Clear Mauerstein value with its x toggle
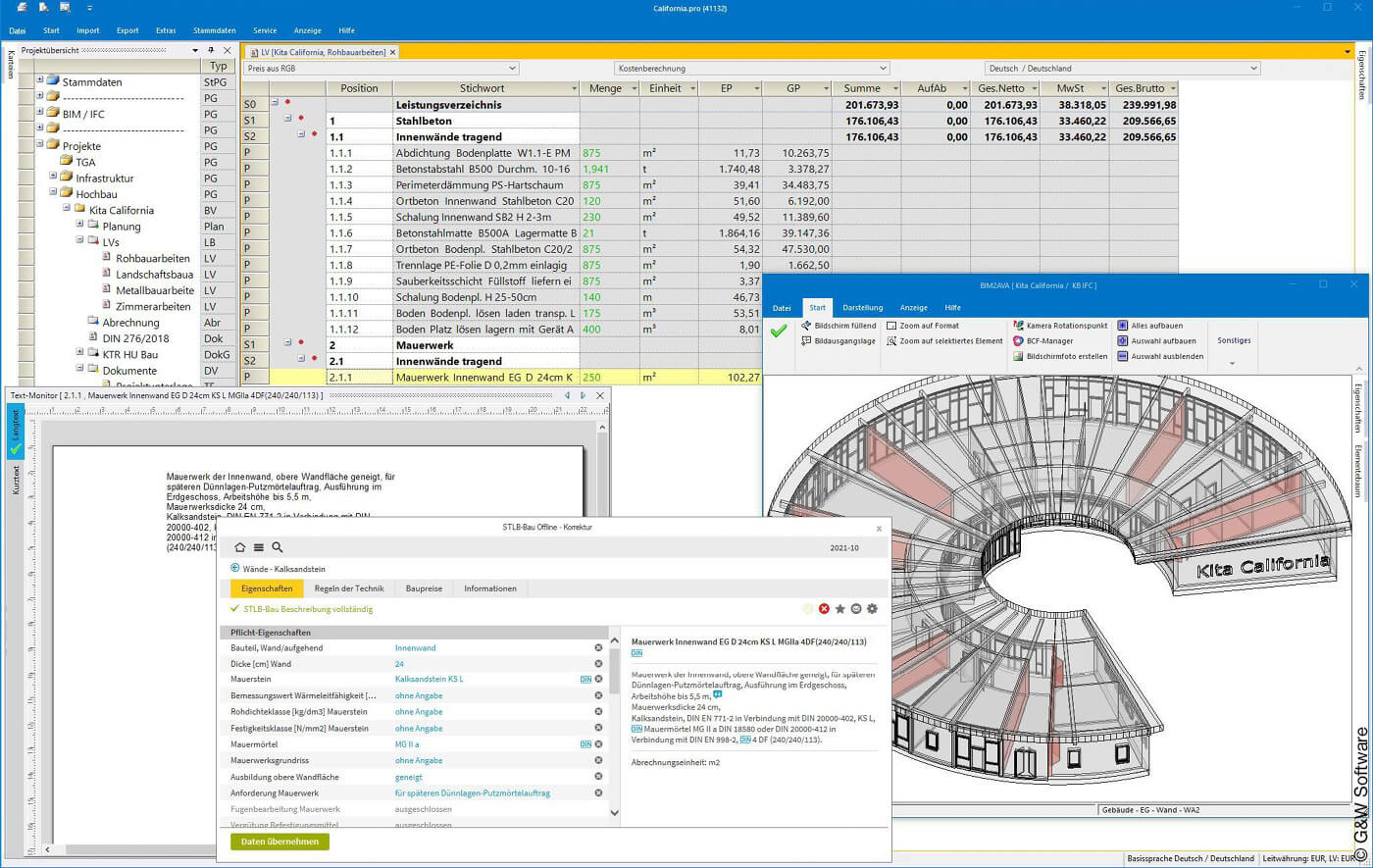 (598, 679)
